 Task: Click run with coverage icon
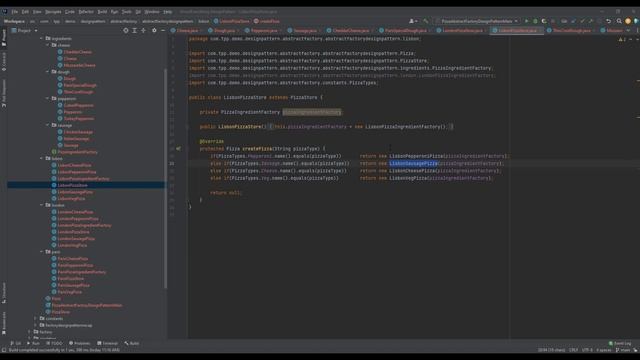[x=544, y=21]
